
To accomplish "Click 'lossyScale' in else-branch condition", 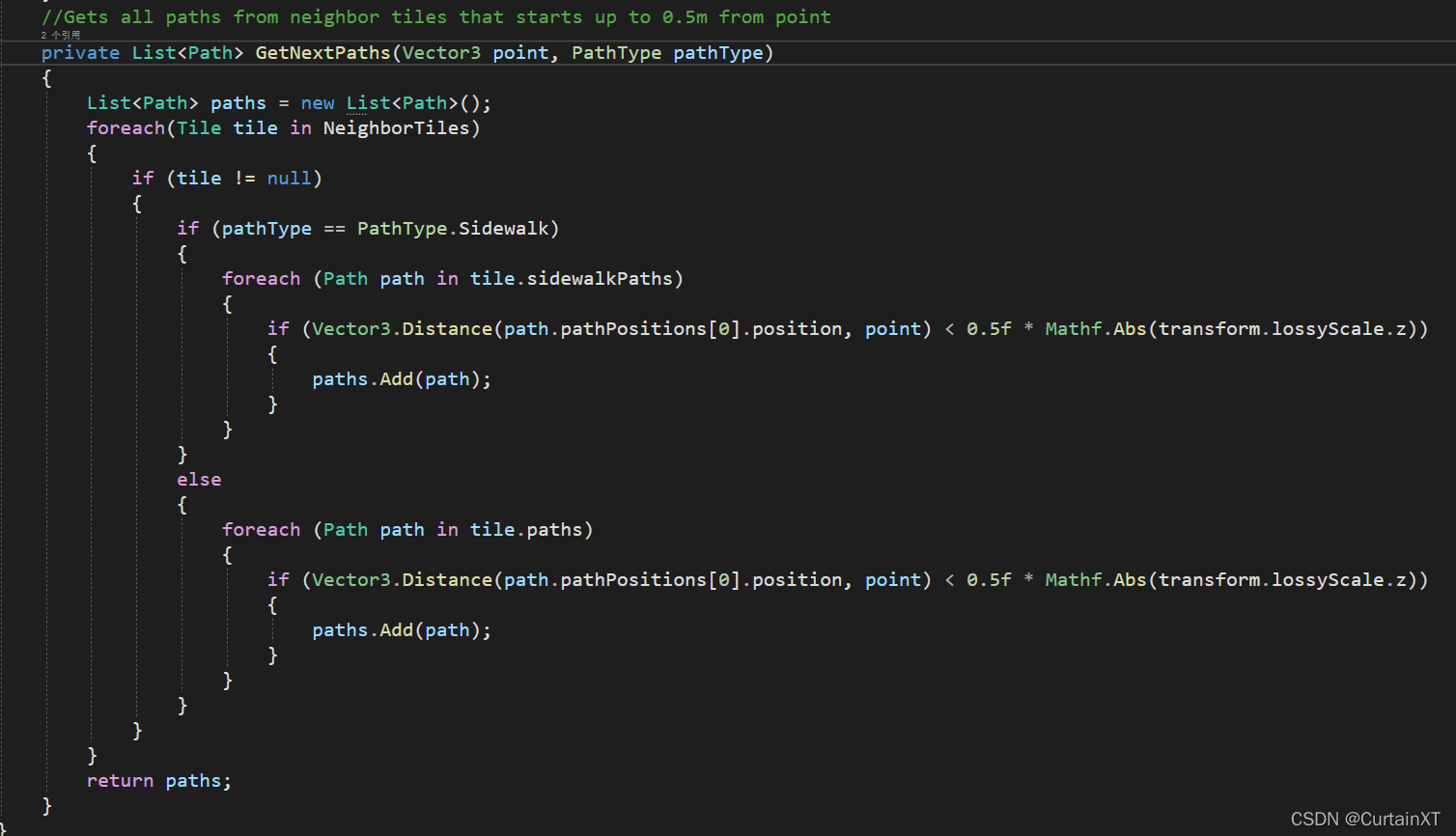I will click(x=1328, y=579).
